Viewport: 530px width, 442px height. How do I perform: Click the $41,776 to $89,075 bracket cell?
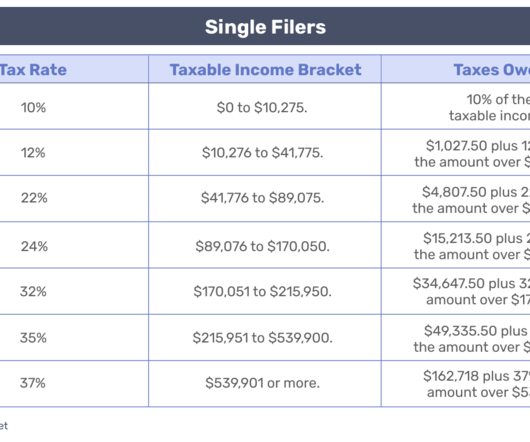(265, 199)
